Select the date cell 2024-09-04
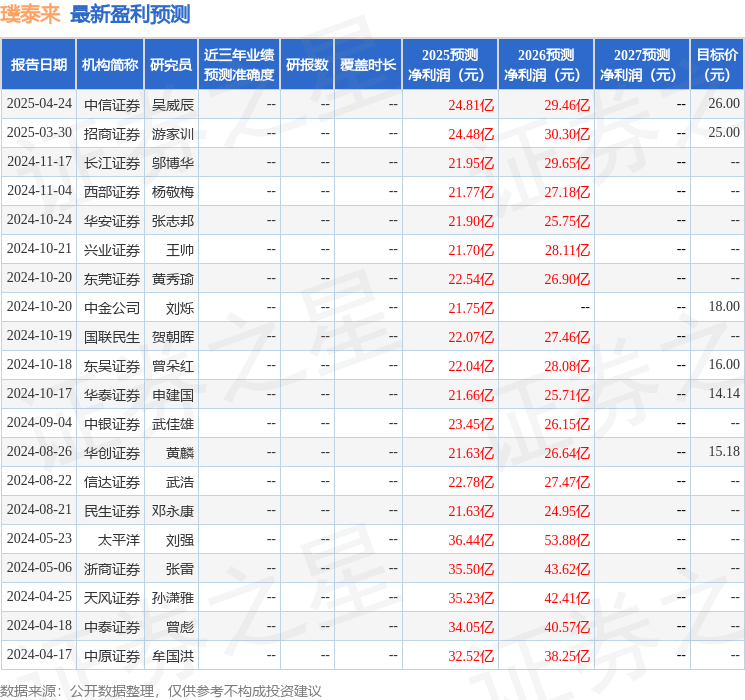745x700 pixels. (x=39, y=423)
